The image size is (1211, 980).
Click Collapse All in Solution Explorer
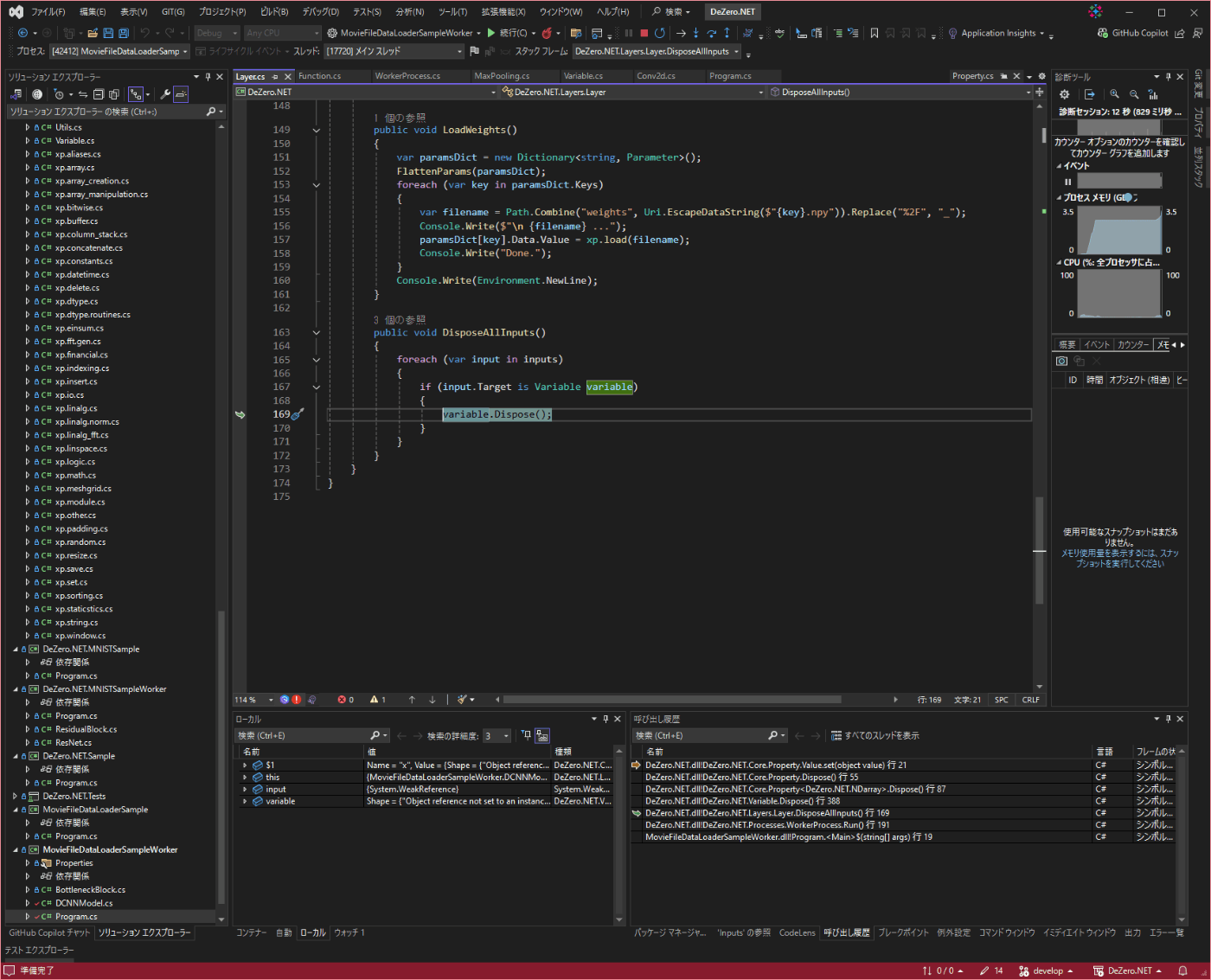click(99, 94)
